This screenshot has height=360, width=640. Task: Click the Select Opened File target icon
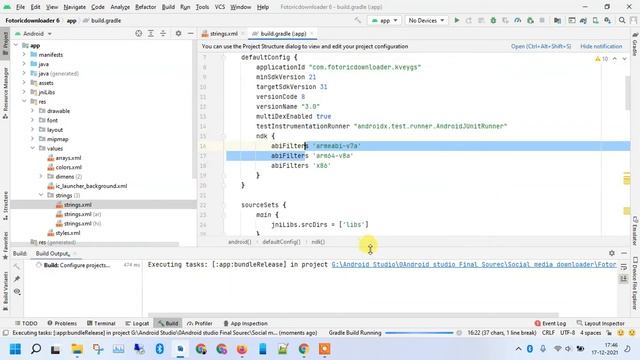(139, 33)
